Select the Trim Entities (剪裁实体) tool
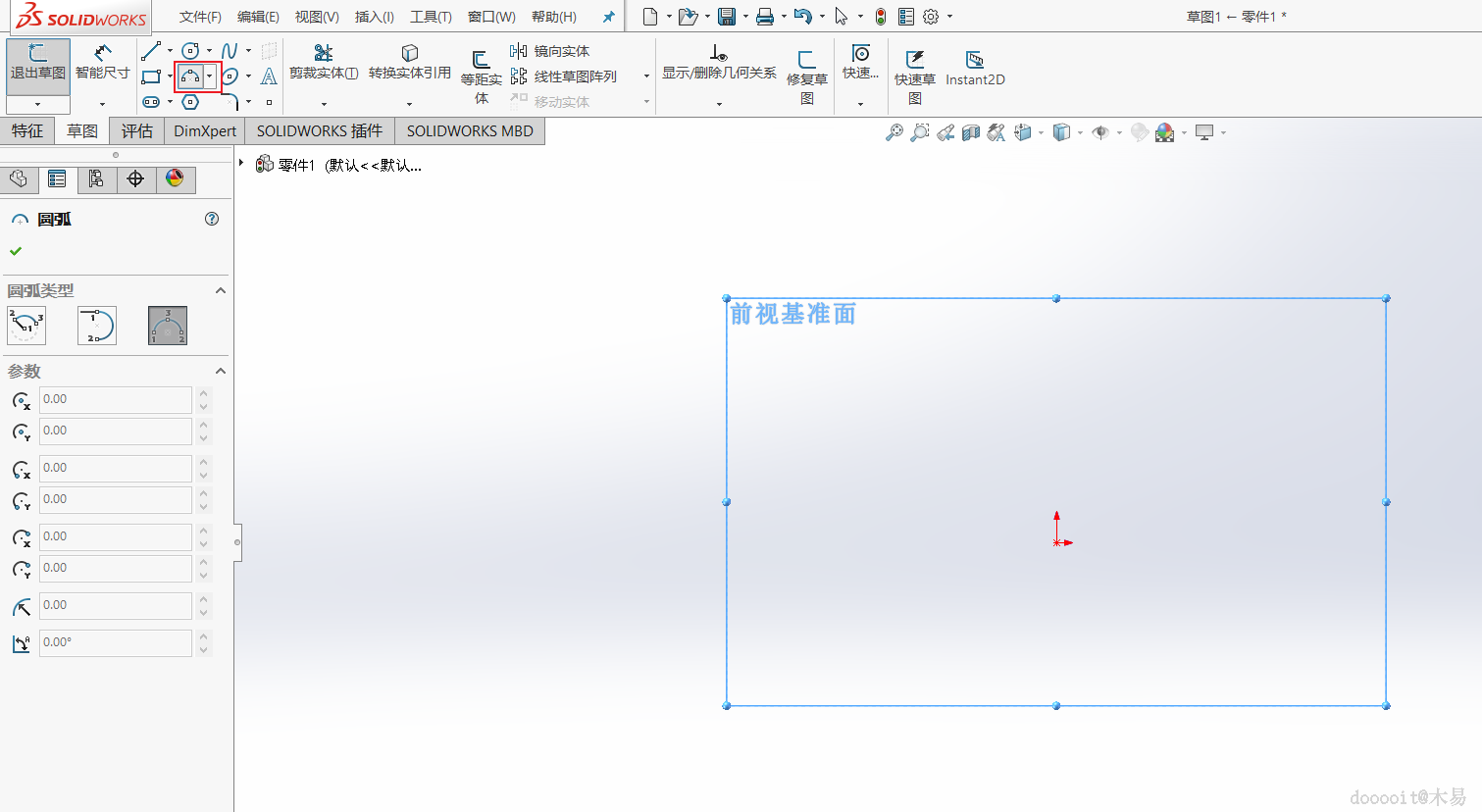This screenshot has width=1482, height=812. (324, 63)
